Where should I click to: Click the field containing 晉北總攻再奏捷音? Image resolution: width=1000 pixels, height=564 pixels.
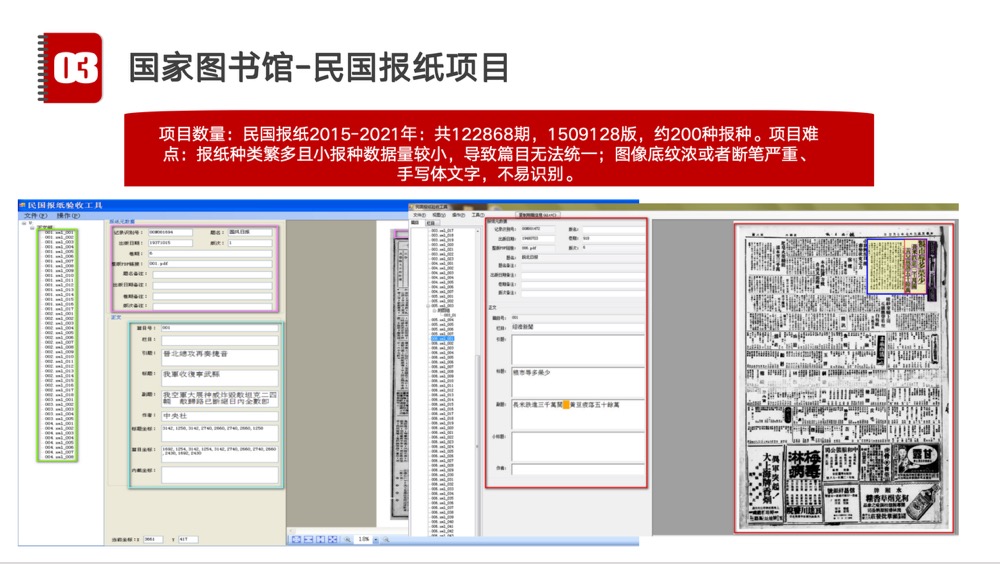pos(218,355)
